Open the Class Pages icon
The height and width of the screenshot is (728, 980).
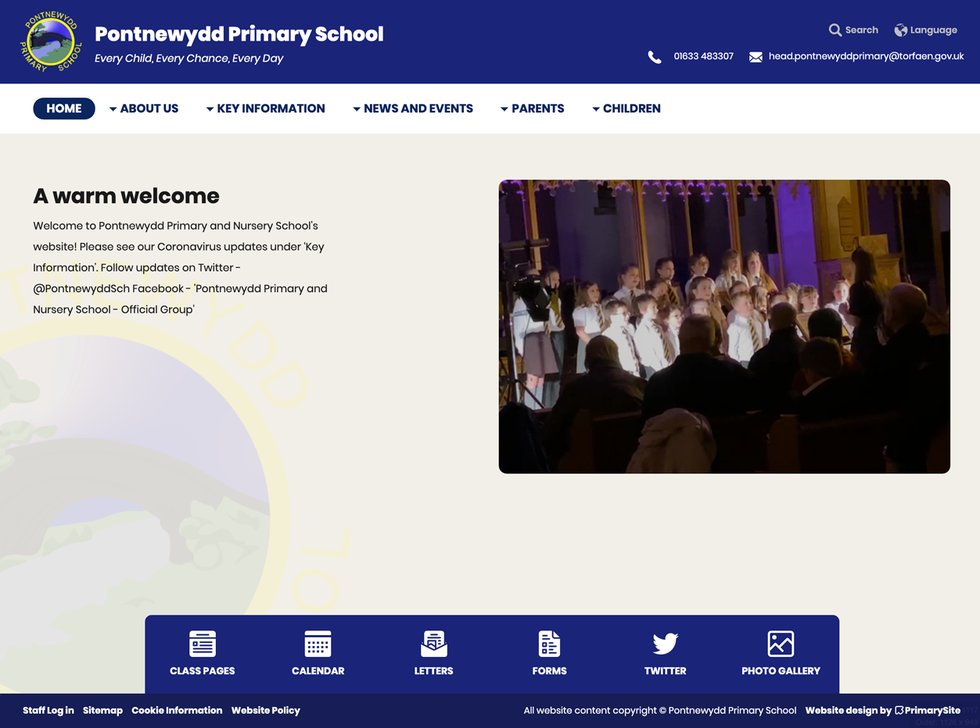[x=202, y=644]
